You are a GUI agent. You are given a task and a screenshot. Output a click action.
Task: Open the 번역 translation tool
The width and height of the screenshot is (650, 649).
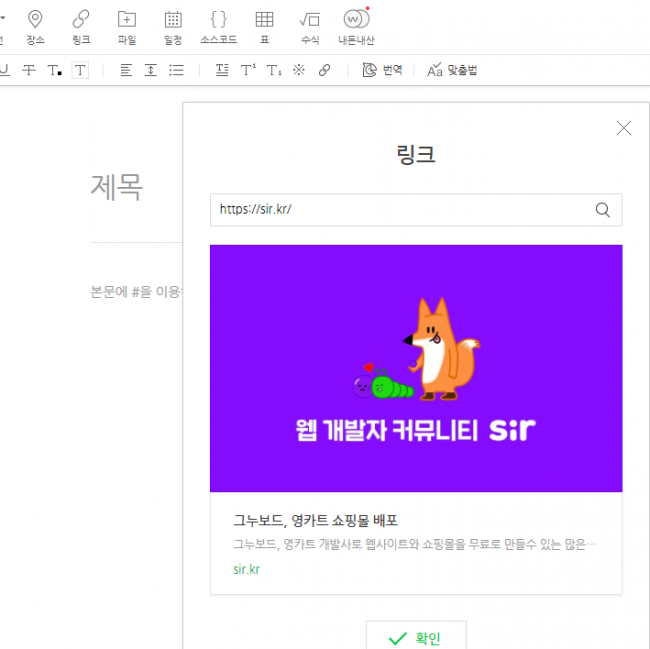coord(382,70)
